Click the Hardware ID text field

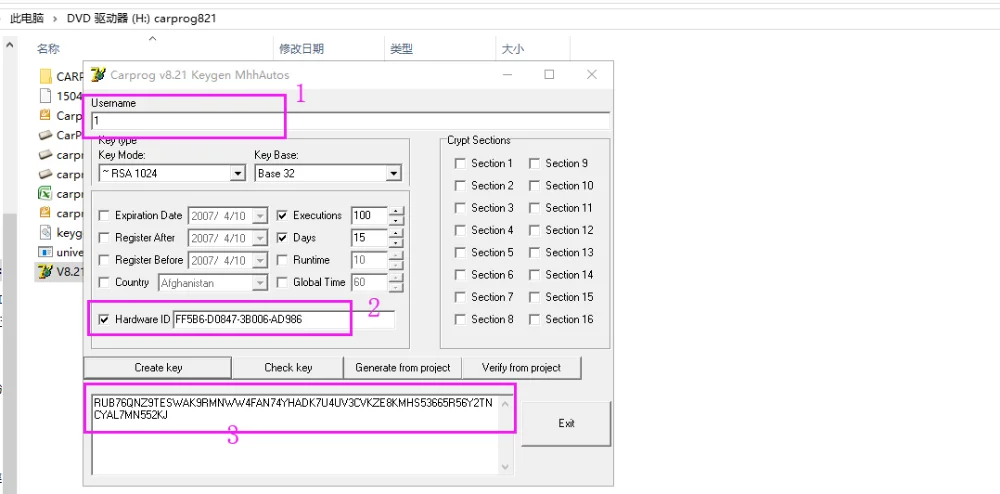(x=283, y=319)
